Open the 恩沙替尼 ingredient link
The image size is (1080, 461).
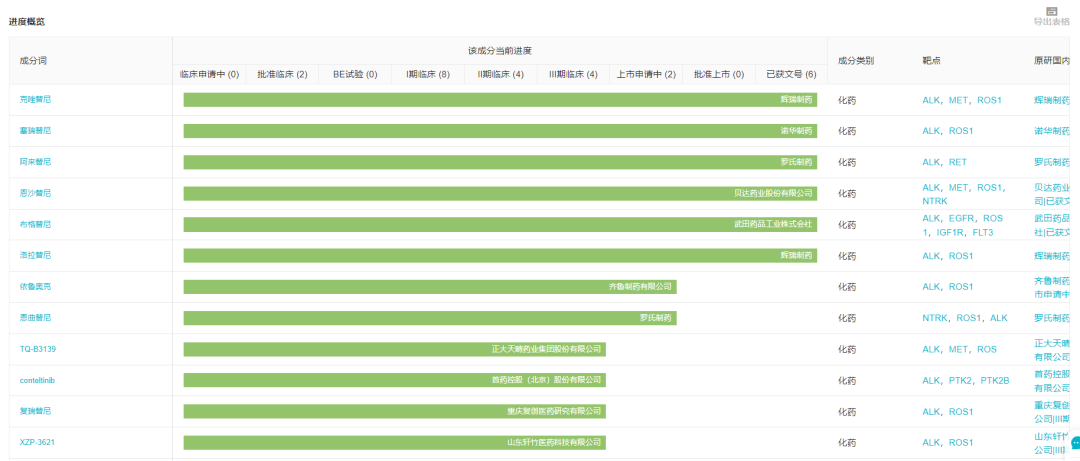click(x=35, y=193)
